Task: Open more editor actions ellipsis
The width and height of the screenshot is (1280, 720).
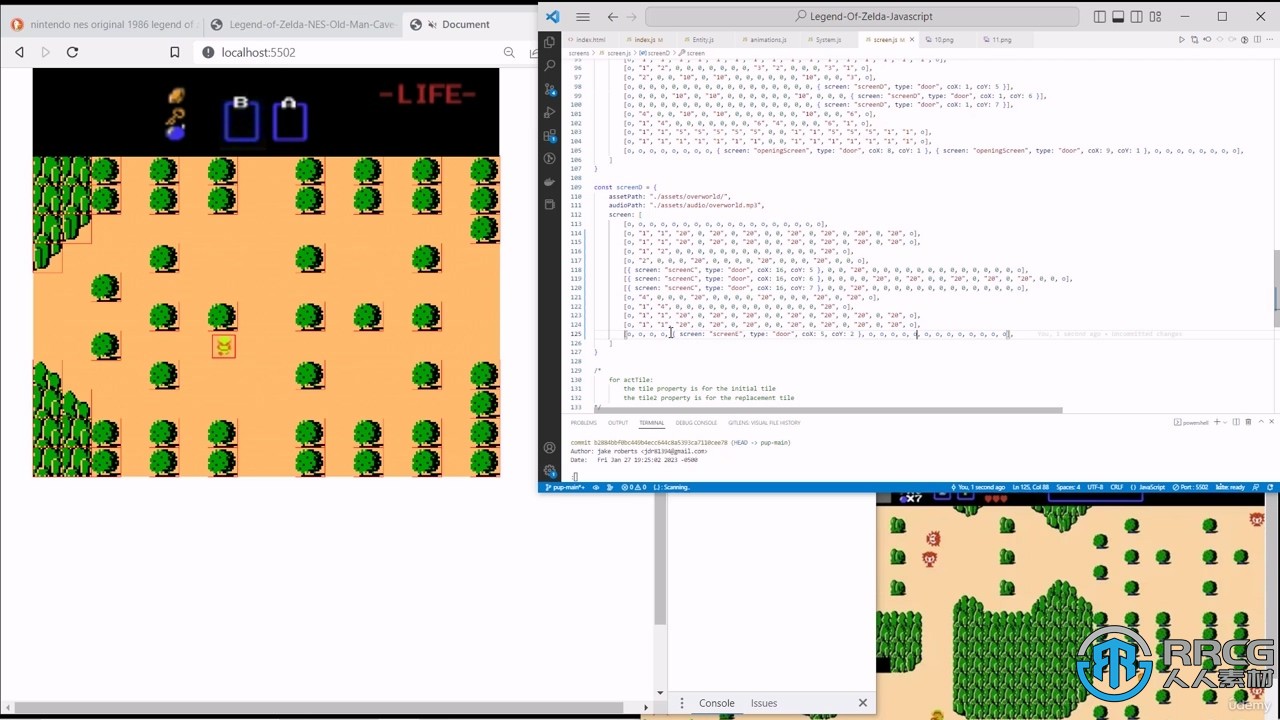Action: (x=1270, y=39)
